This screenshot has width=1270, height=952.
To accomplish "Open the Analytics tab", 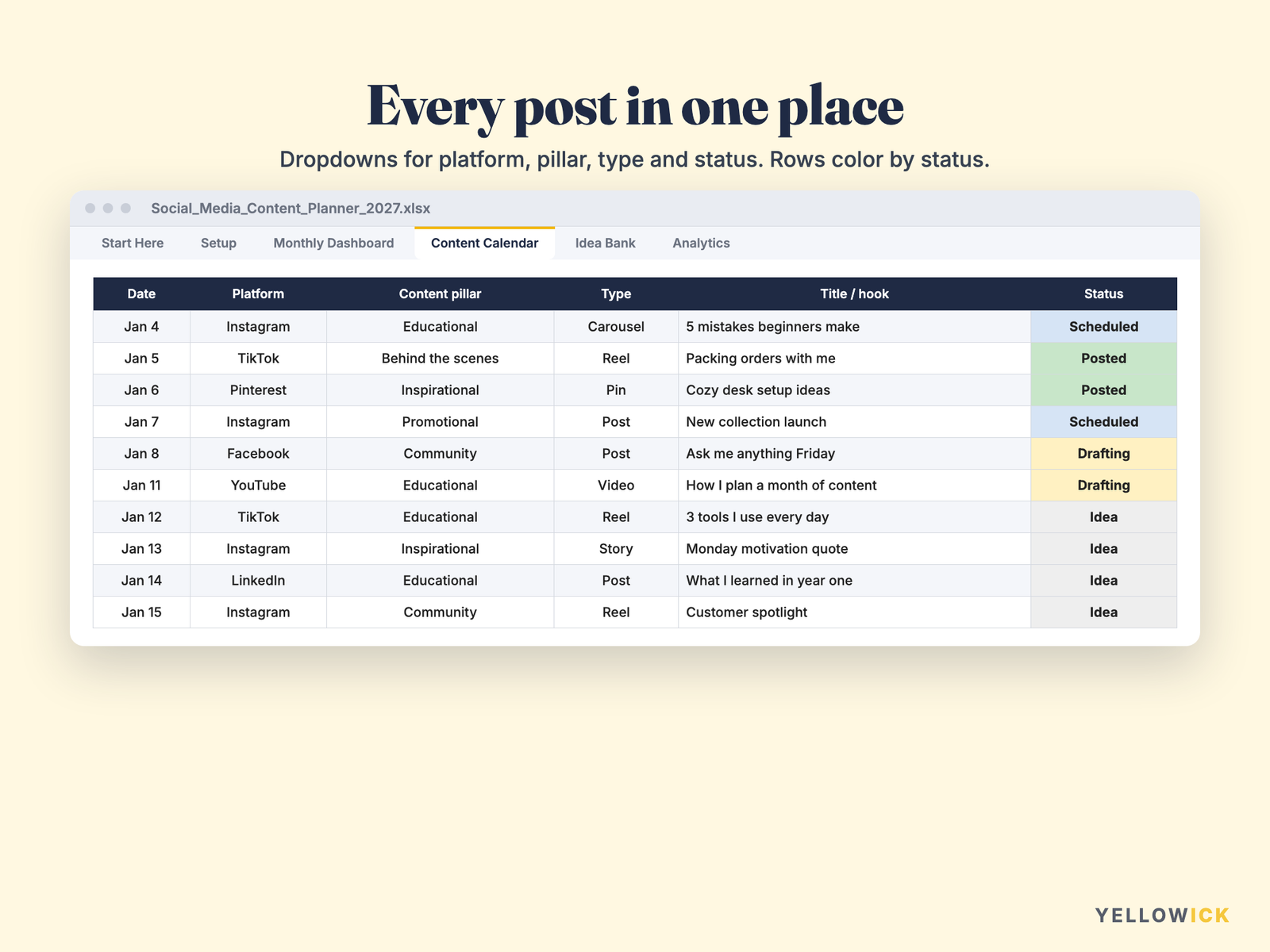I will [x=701, y=243].
